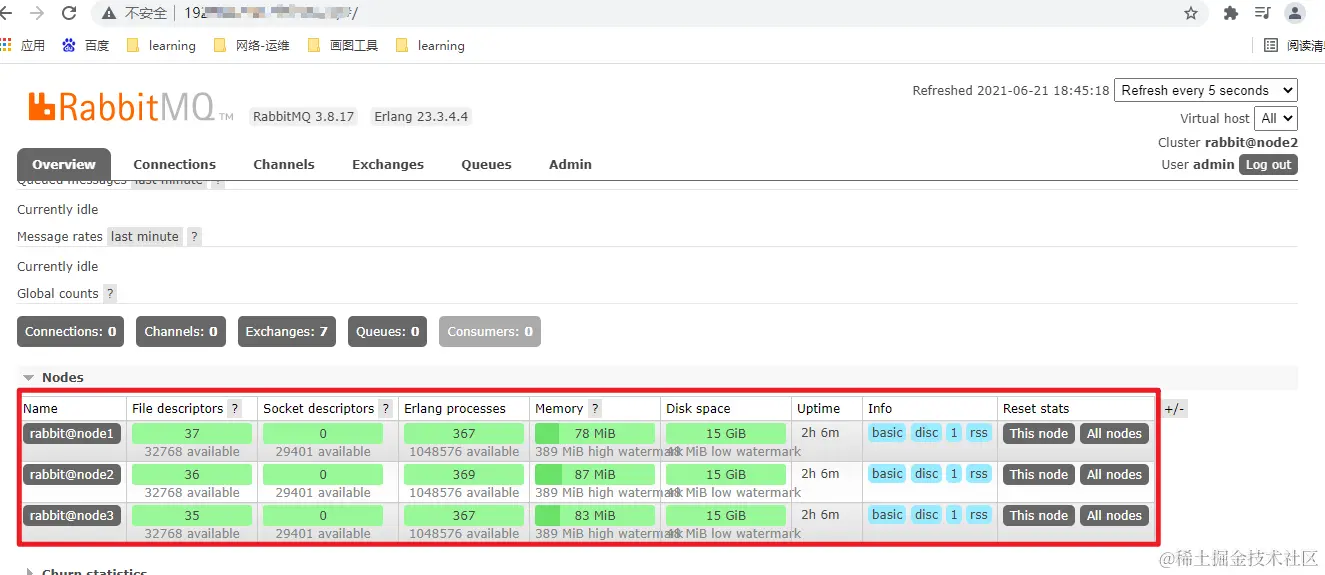Switch to the Queues tab
The image size is (1325, 575).
(x=486, y=164)
